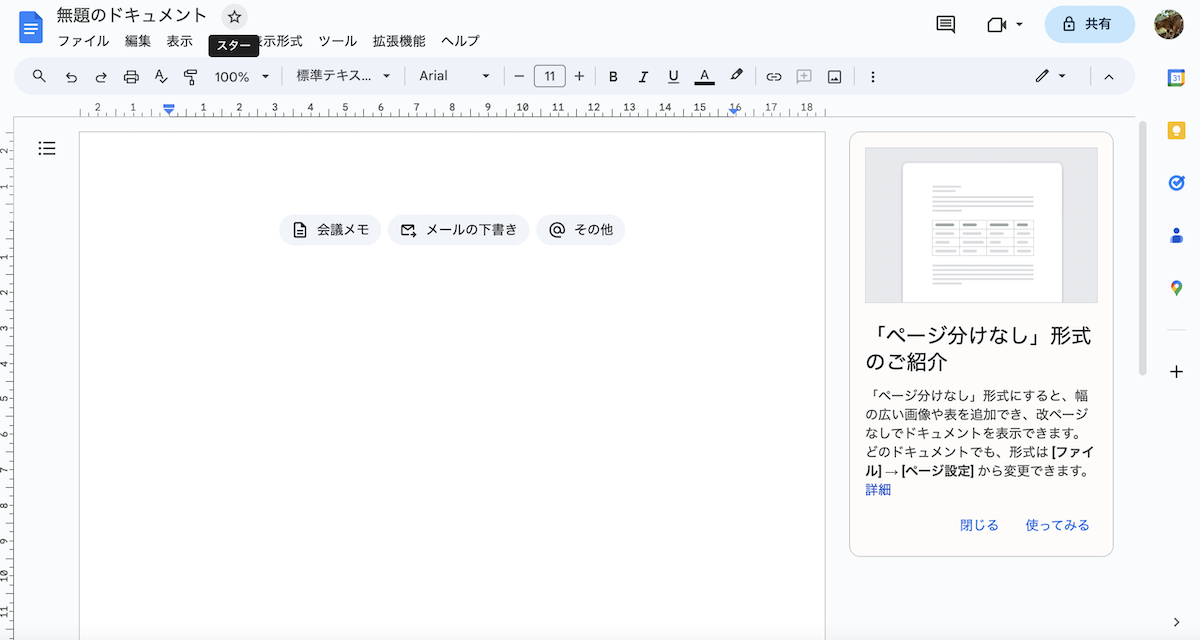The image size is (1200, 640).
Task: Rename the title 無題のドキュメント
Action: [x=132, y=16]
